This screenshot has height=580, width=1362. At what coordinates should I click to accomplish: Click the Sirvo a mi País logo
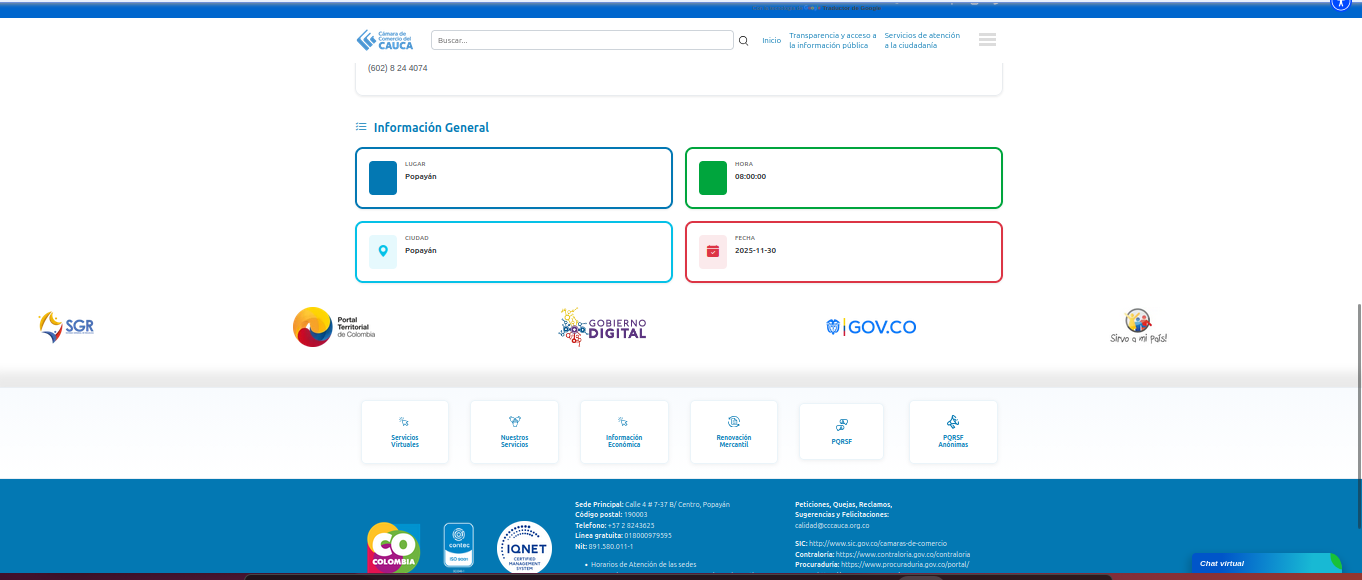[1138, 327]
